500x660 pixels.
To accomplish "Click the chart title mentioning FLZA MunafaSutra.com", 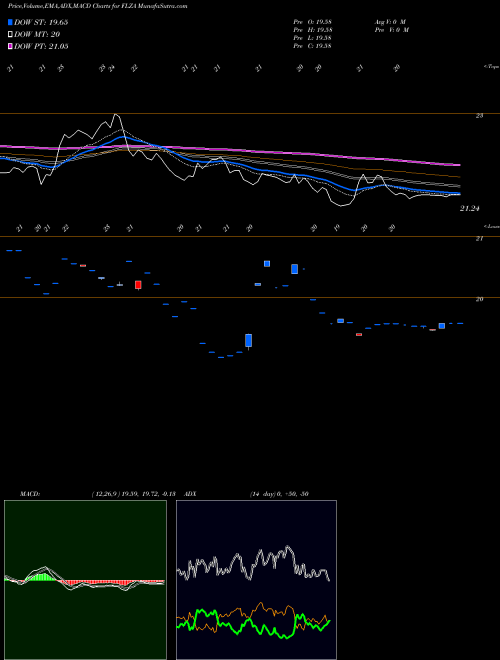I will [x=98, y=6].
